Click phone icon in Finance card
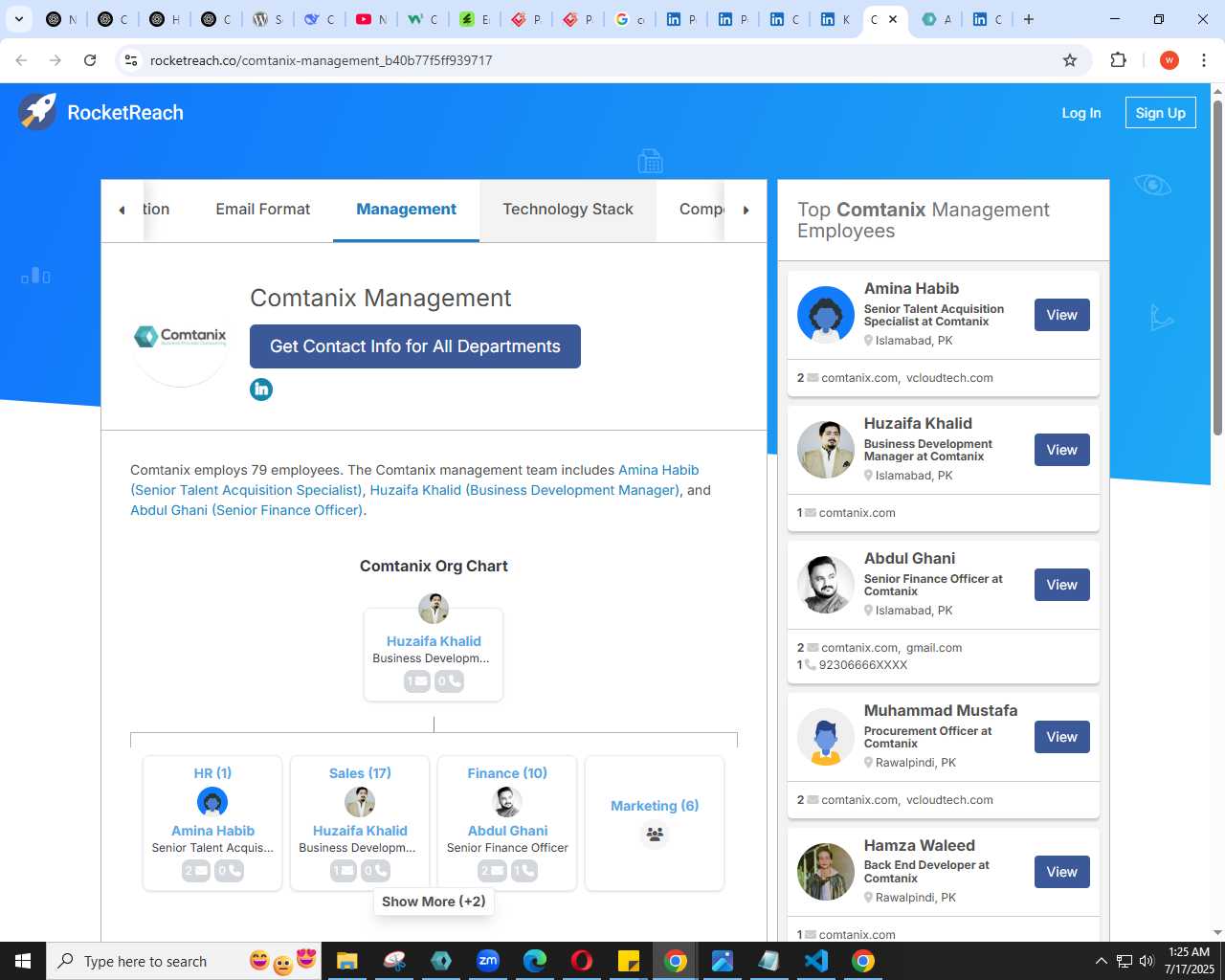The height and width of the screenshot is (980, 1225). (x=523, y=871)
